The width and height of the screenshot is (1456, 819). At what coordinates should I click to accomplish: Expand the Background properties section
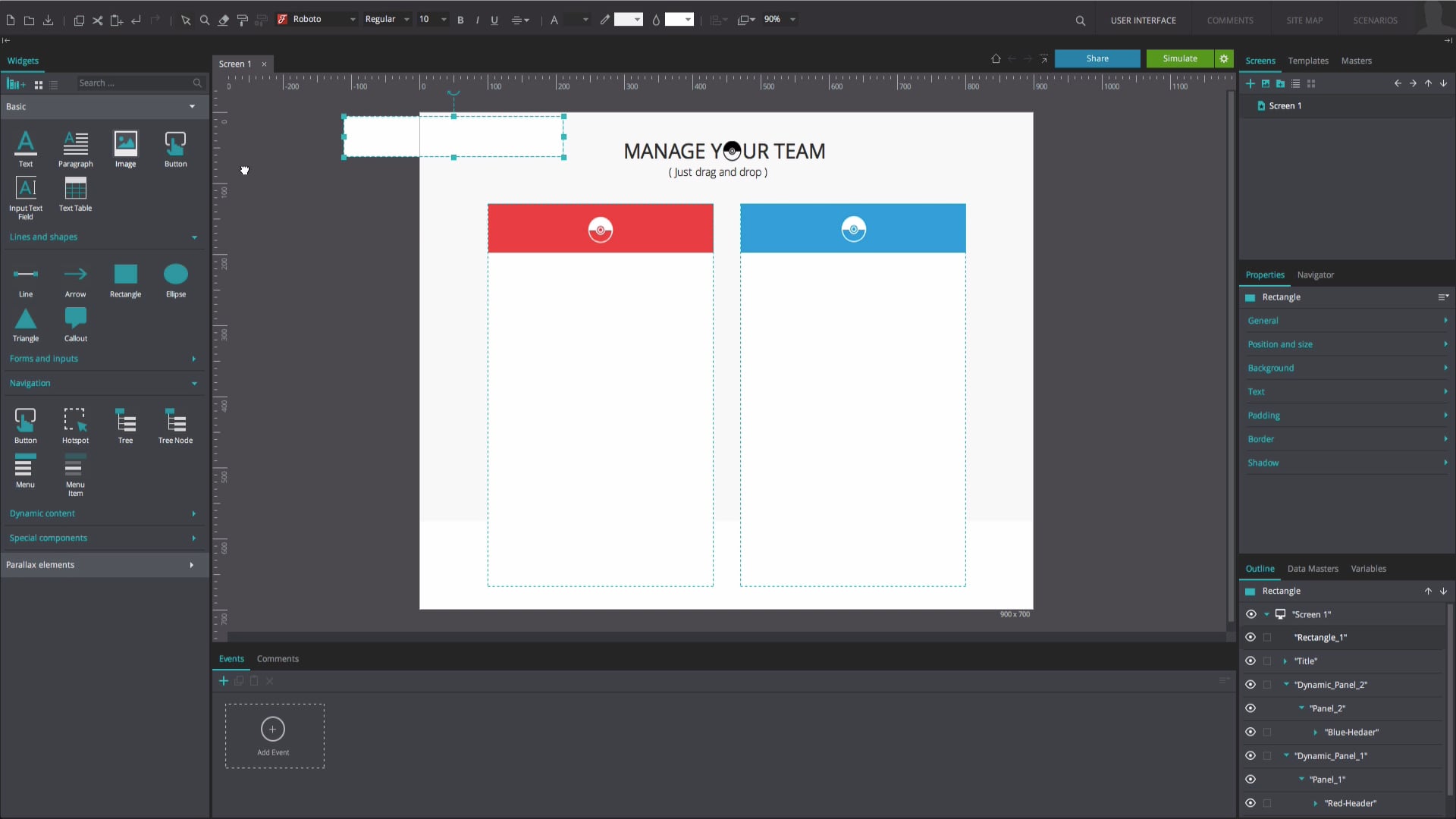point(1347,368)
